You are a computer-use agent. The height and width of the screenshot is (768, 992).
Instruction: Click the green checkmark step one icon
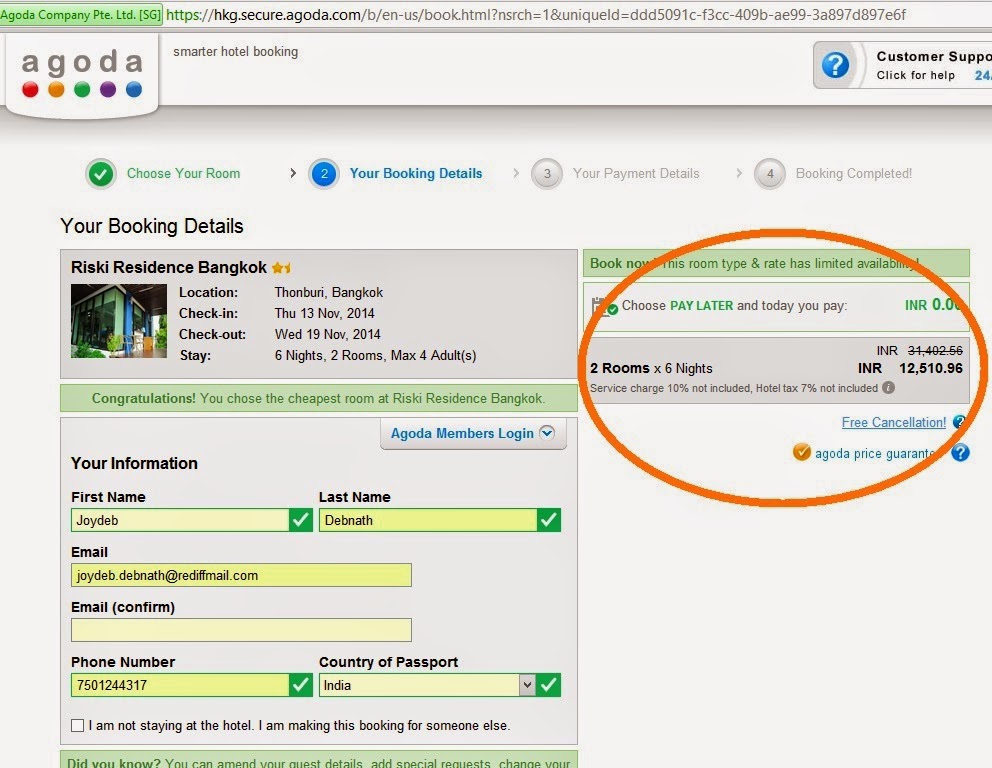pos(101,173)
